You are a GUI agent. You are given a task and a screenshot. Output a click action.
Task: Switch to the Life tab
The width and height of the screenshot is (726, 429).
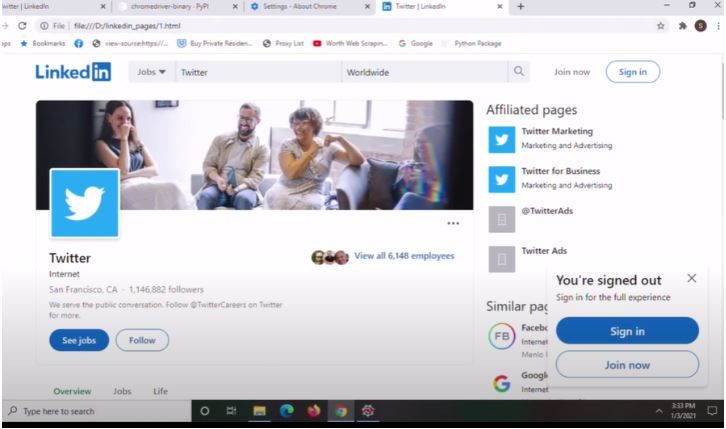[x=160, y=391]
